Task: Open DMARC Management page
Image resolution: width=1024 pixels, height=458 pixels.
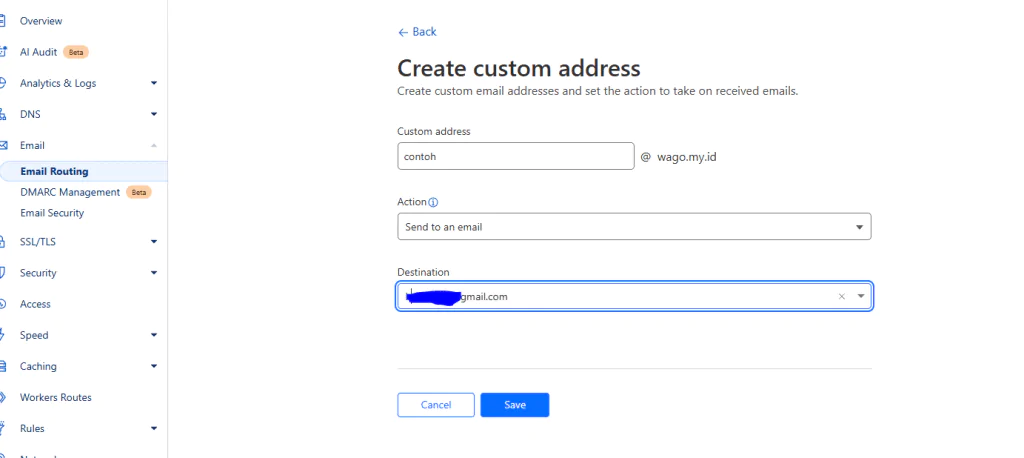Action: 70,192
